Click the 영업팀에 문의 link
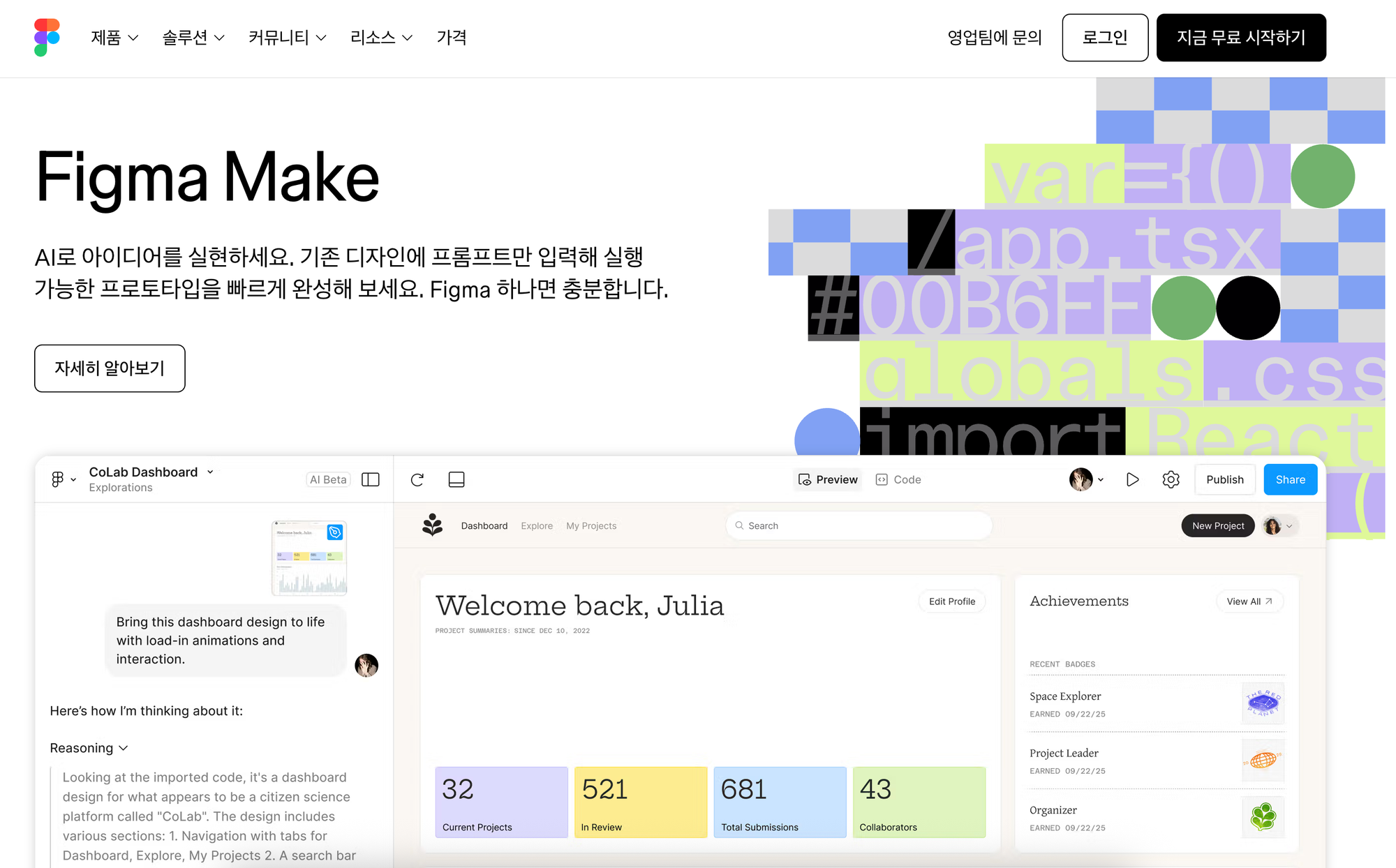Image resolution: width=1396 pixels, height=868 pixels. coord(995,38)
